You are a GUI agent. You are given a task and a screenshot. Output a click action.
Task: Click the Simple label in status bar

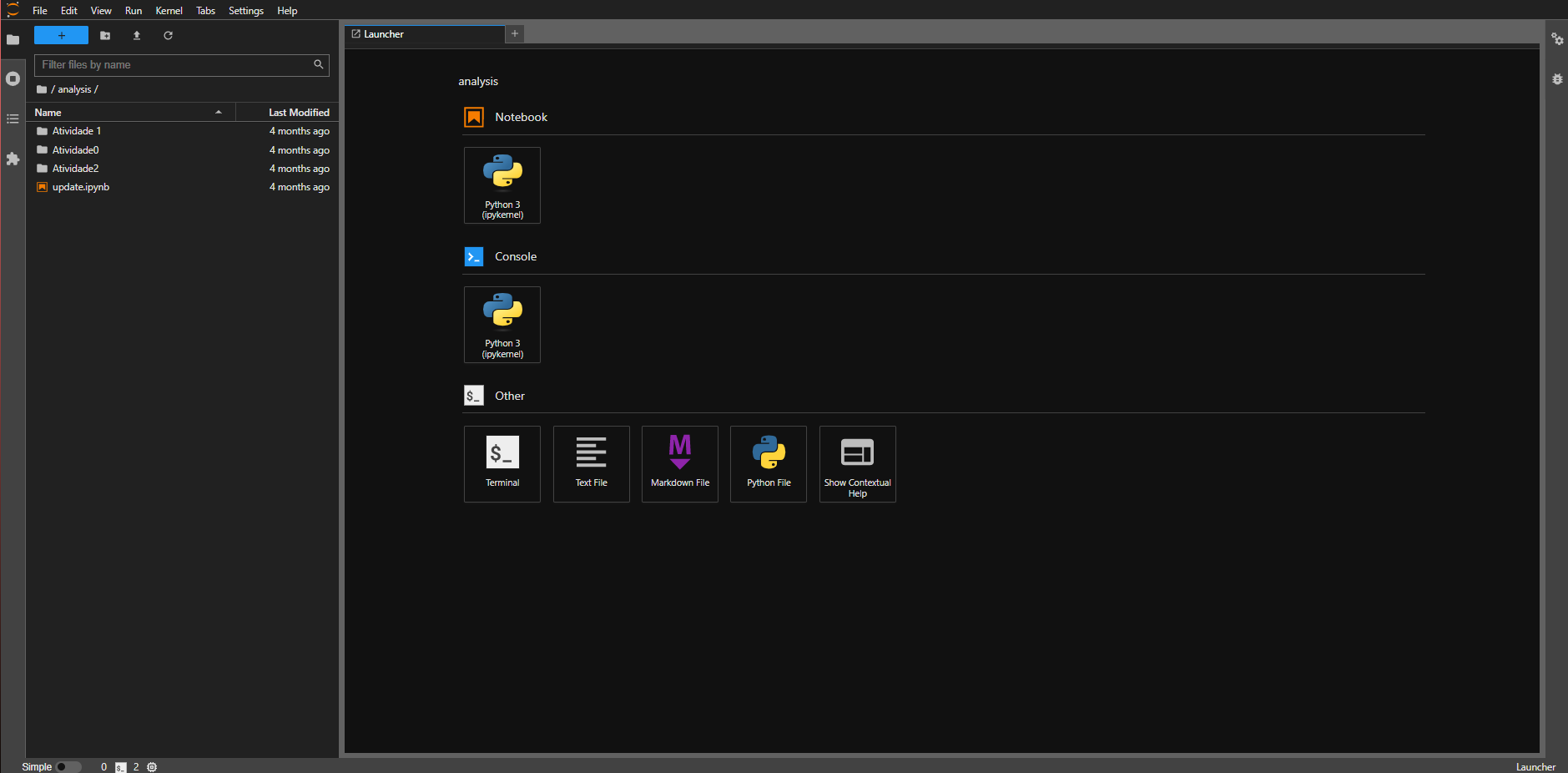pos(37,767)
